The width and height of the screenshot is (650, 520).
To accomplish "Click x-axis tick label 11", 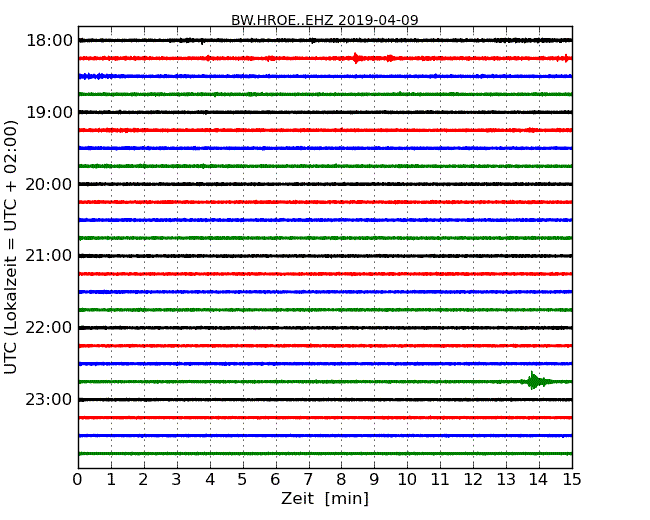I will click(440, 480).
